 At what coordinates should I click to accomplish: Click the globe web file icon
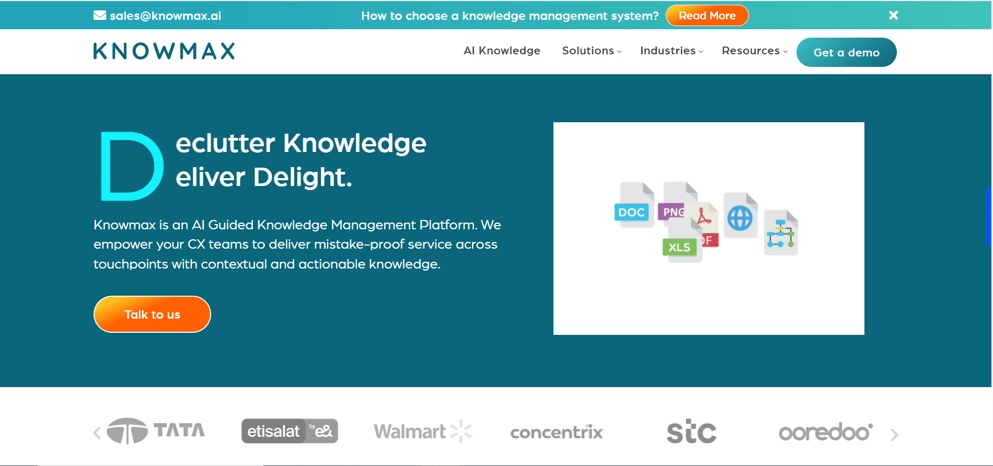[x=741, y=217]
